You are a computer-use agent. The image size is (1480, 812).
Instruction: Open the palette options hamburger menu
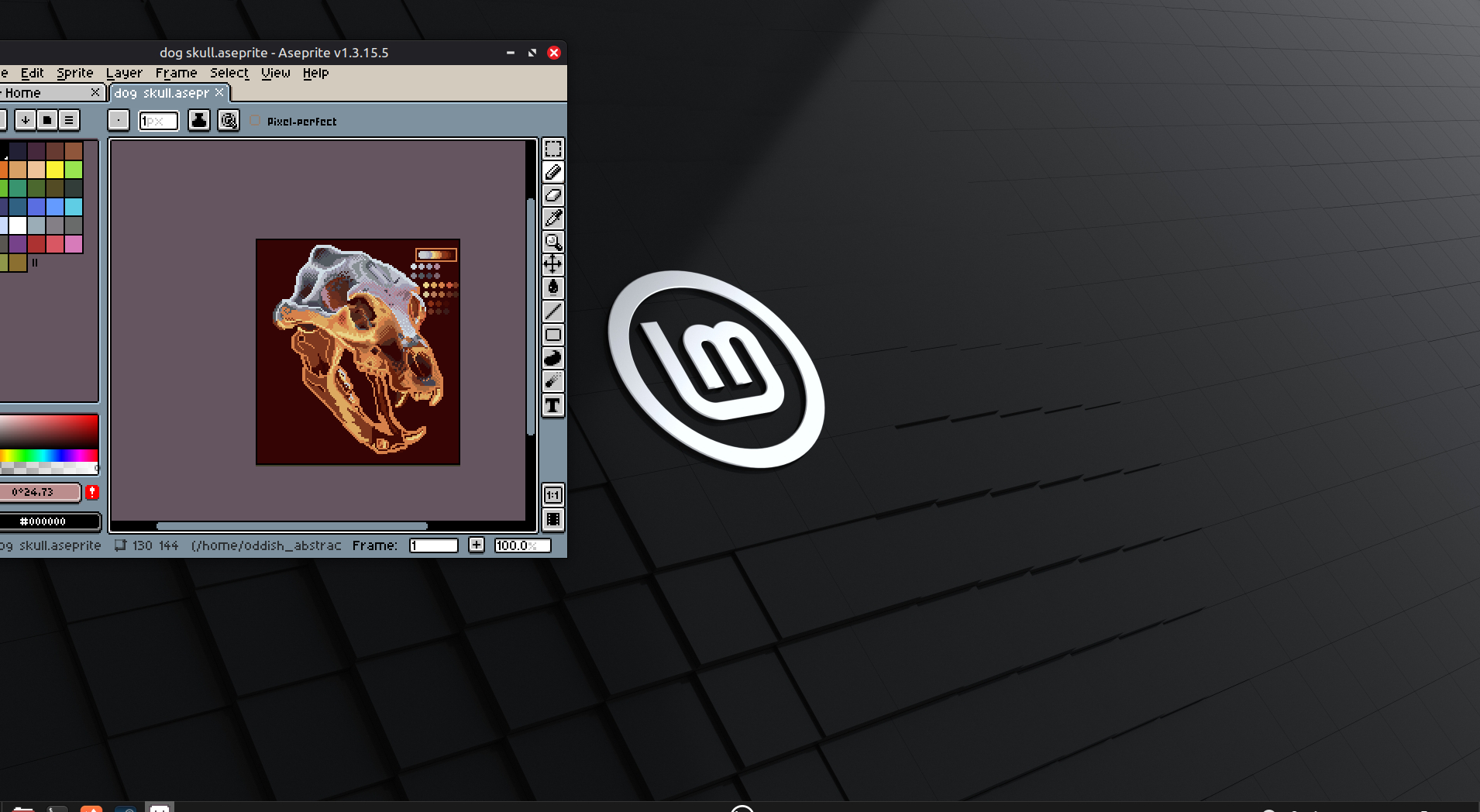click(x=69, y=120)
